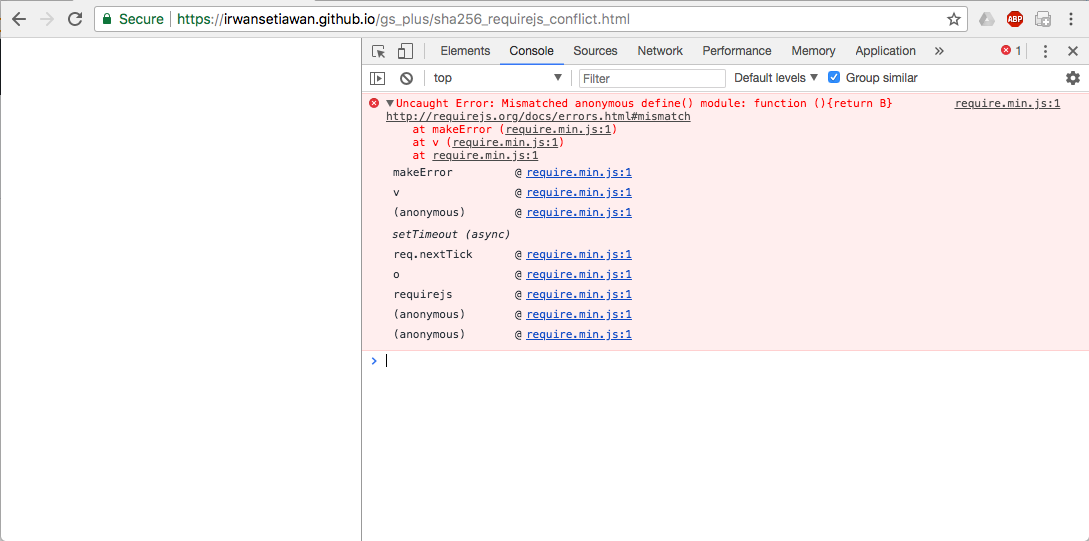The height and width of the screenshot is (541, 1089).
Task: Toggle the device toolbar icon
Action: (x=405, y=51)
